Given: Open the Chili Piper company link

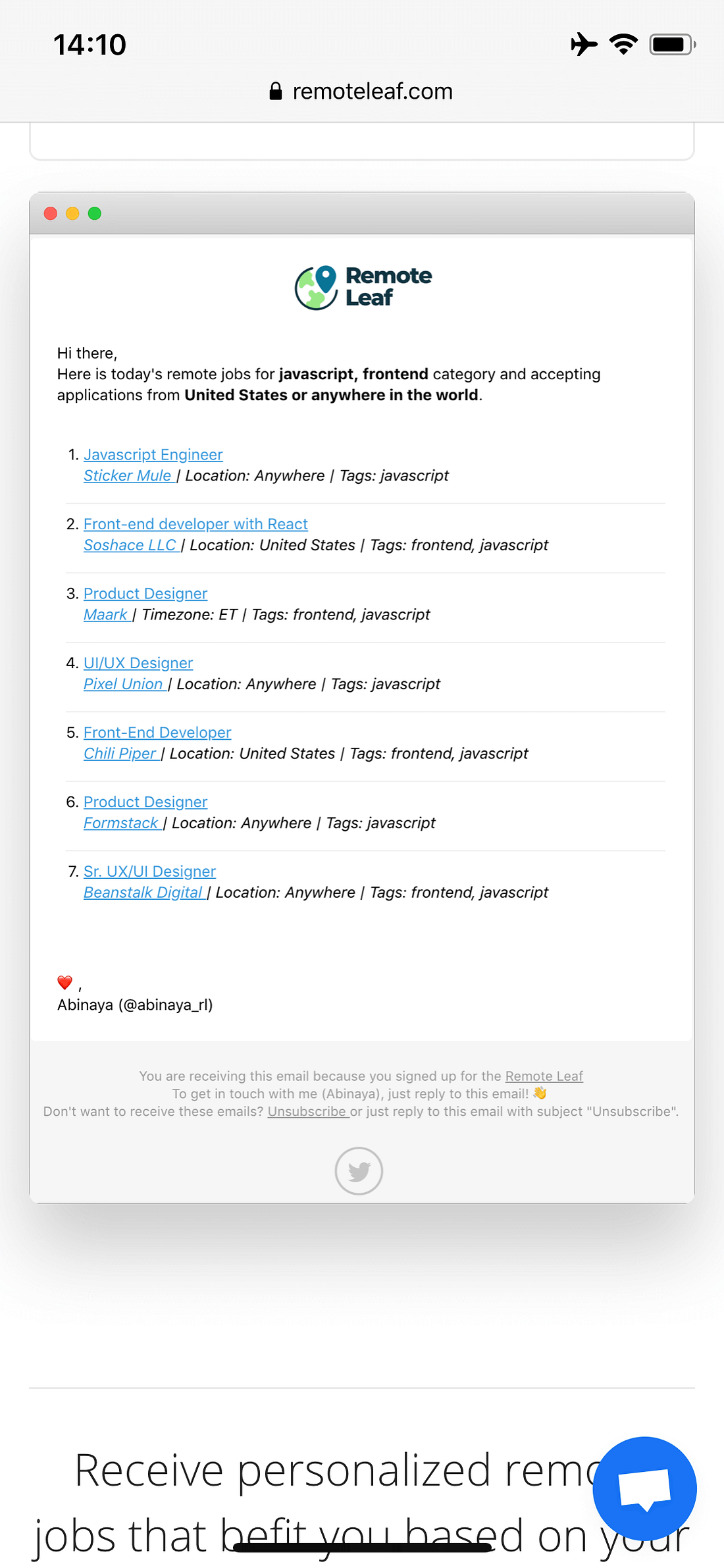Looking at the screenshot, I should point(122,753).
